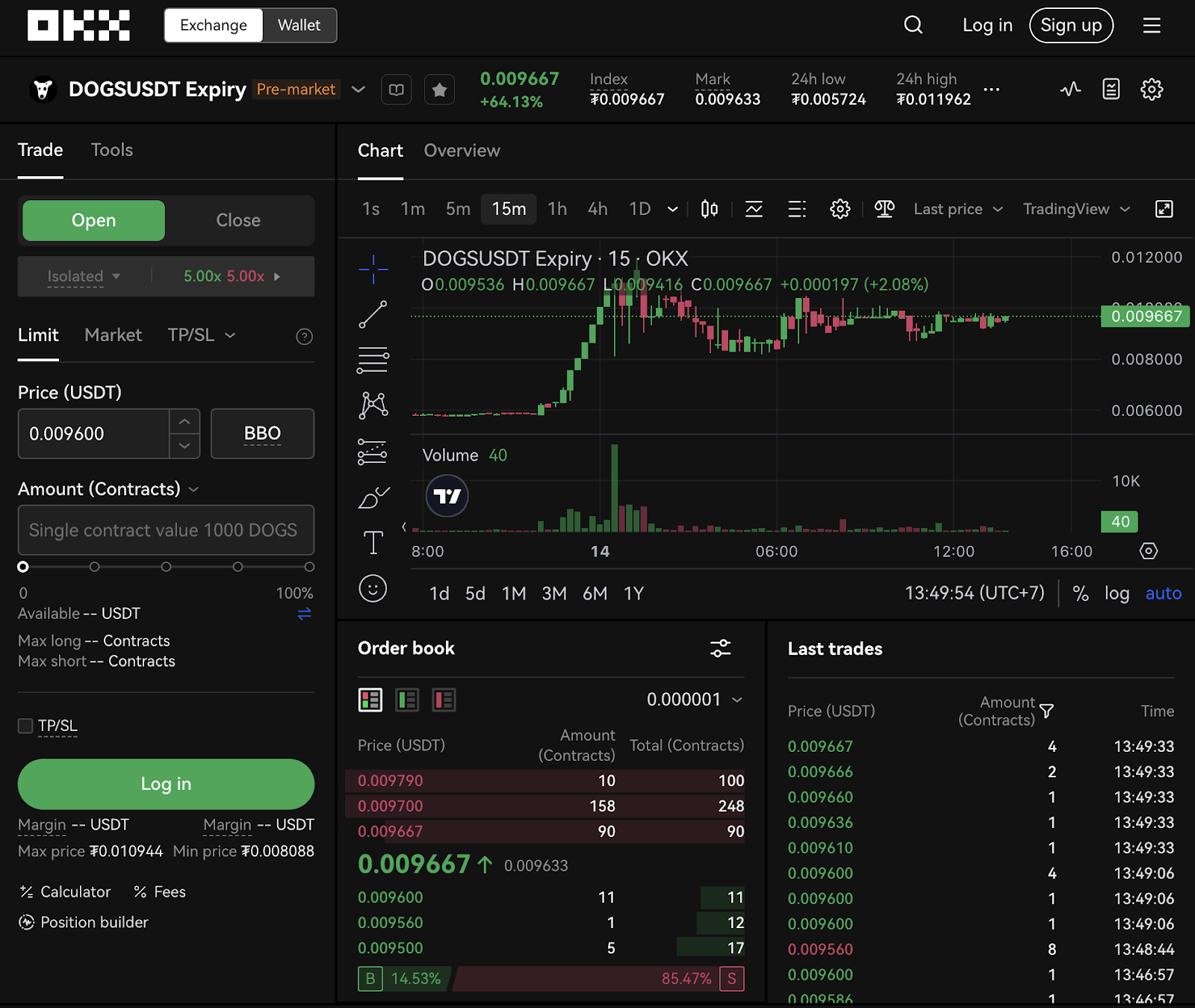
Task: Expand DOGSUSDT instrument selector chevron
Action: 358,90
